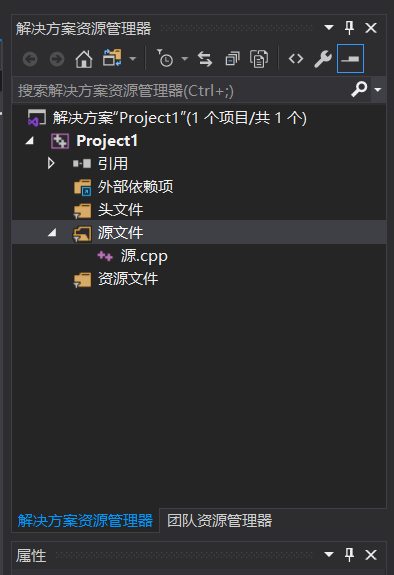Click the pending changes filter clock icon

[165, 58]
